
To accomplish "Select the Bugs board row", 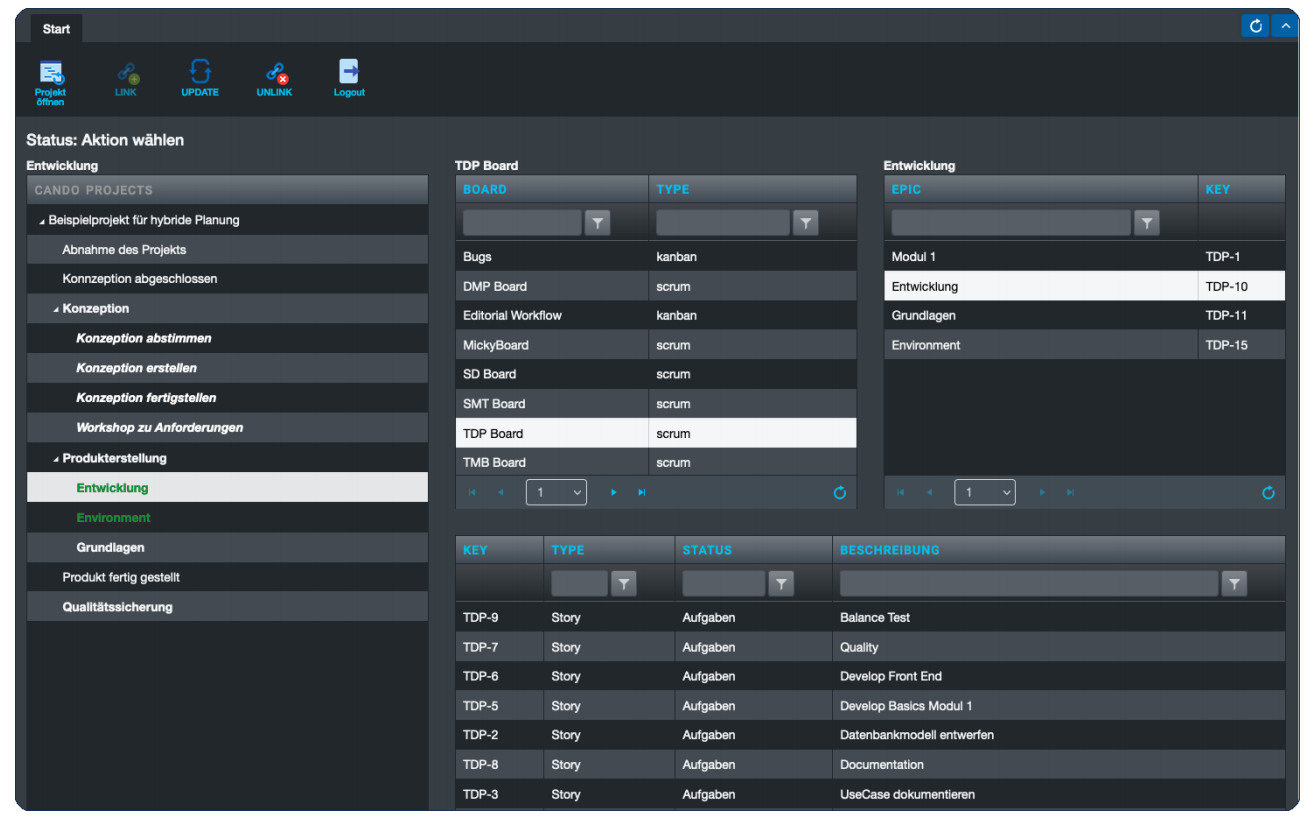I will pos(656,257).
